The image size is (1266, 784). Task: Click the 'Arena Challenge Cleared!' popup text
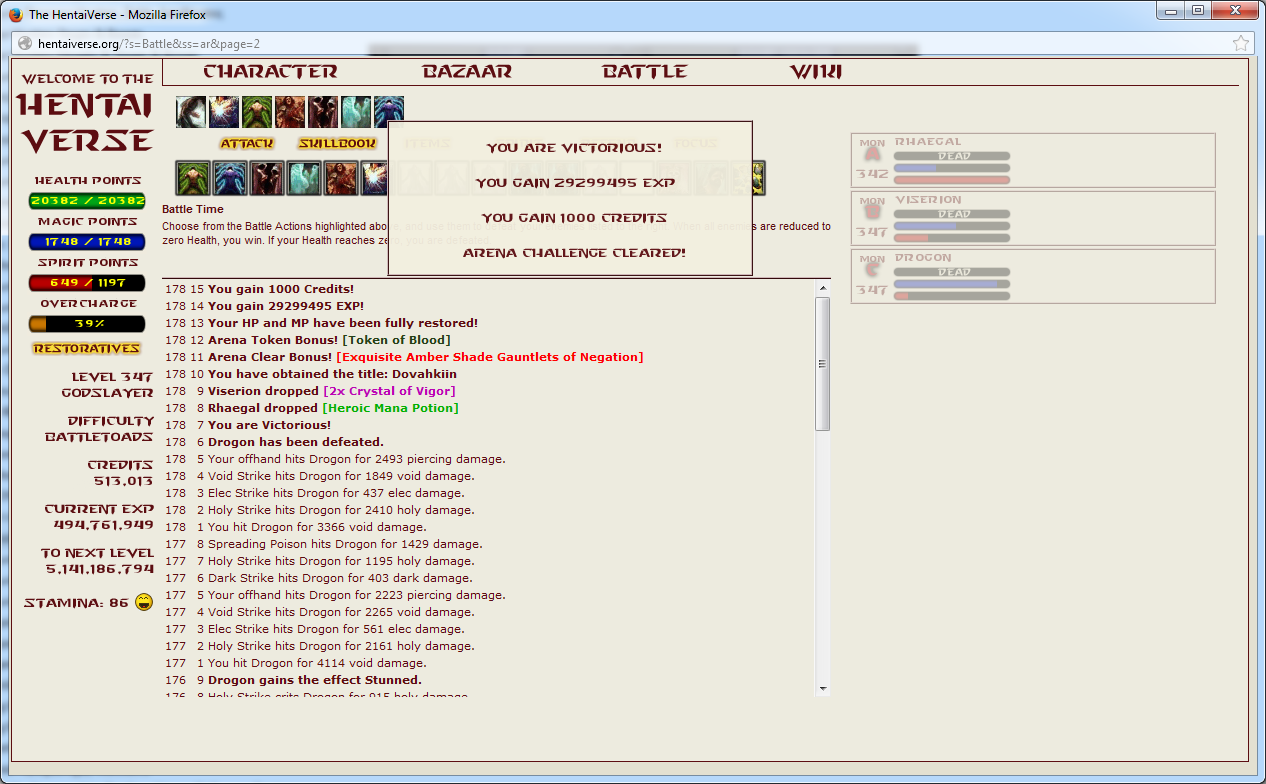tap(574, 253)
